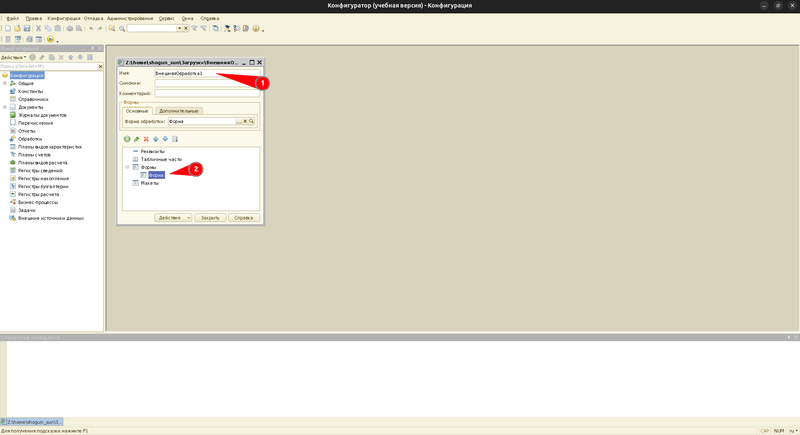Click the magnifier in the Форма обработки field

252,121
